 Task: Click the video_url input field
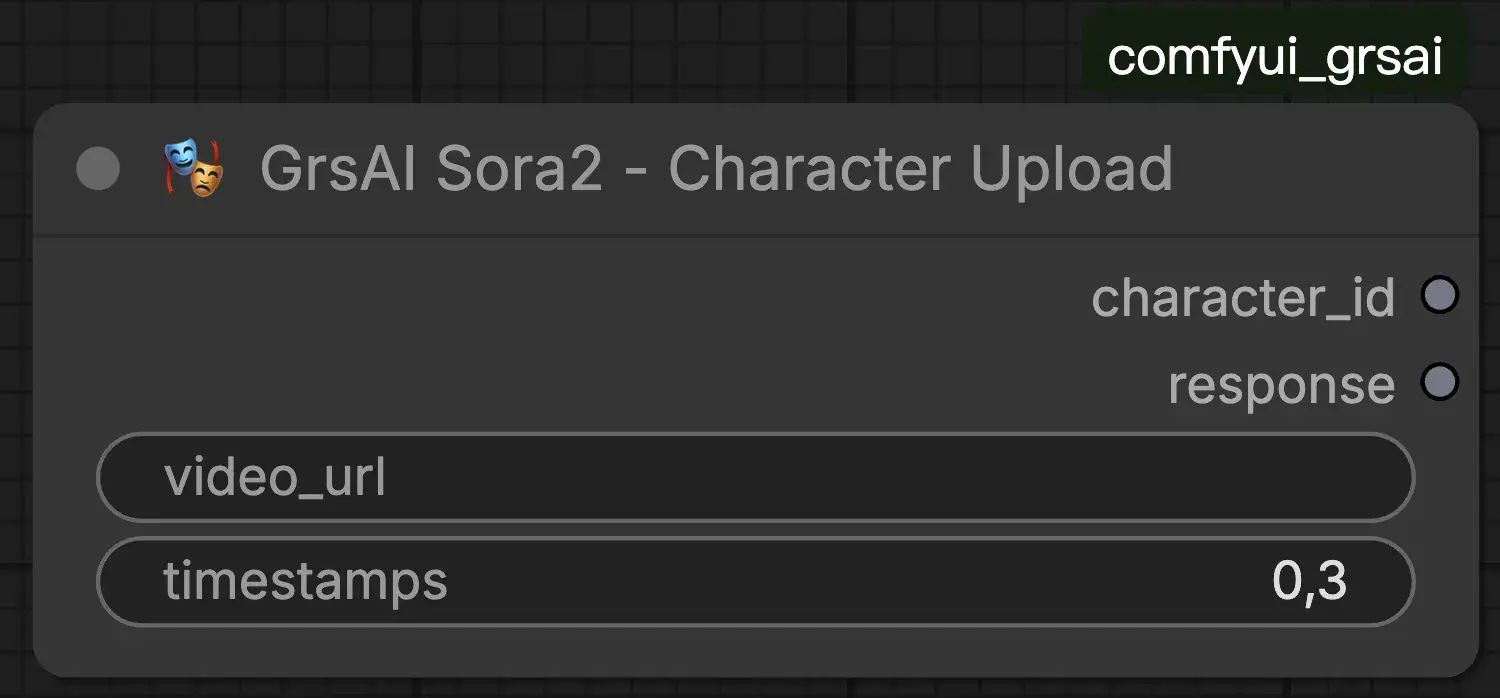[x=755, y=478]
